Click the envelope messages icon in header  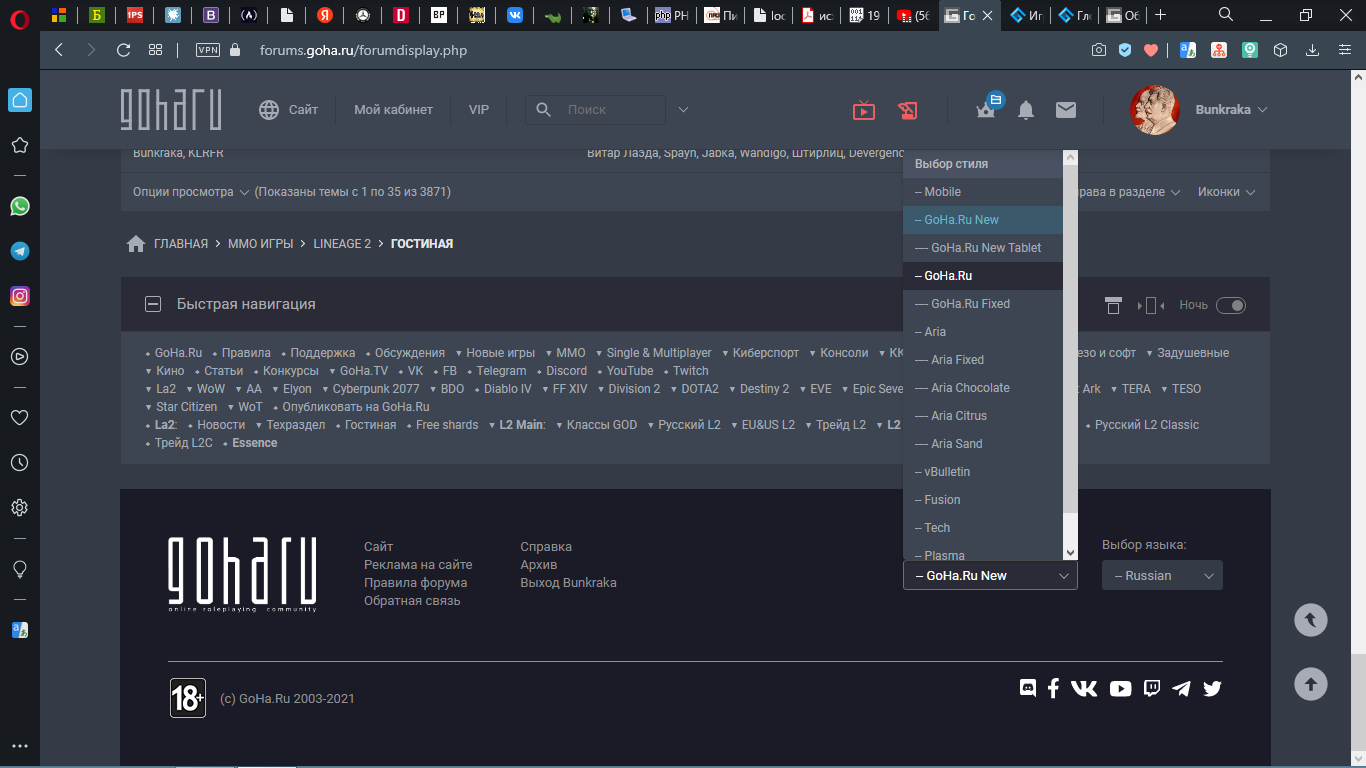[1066, 110]
